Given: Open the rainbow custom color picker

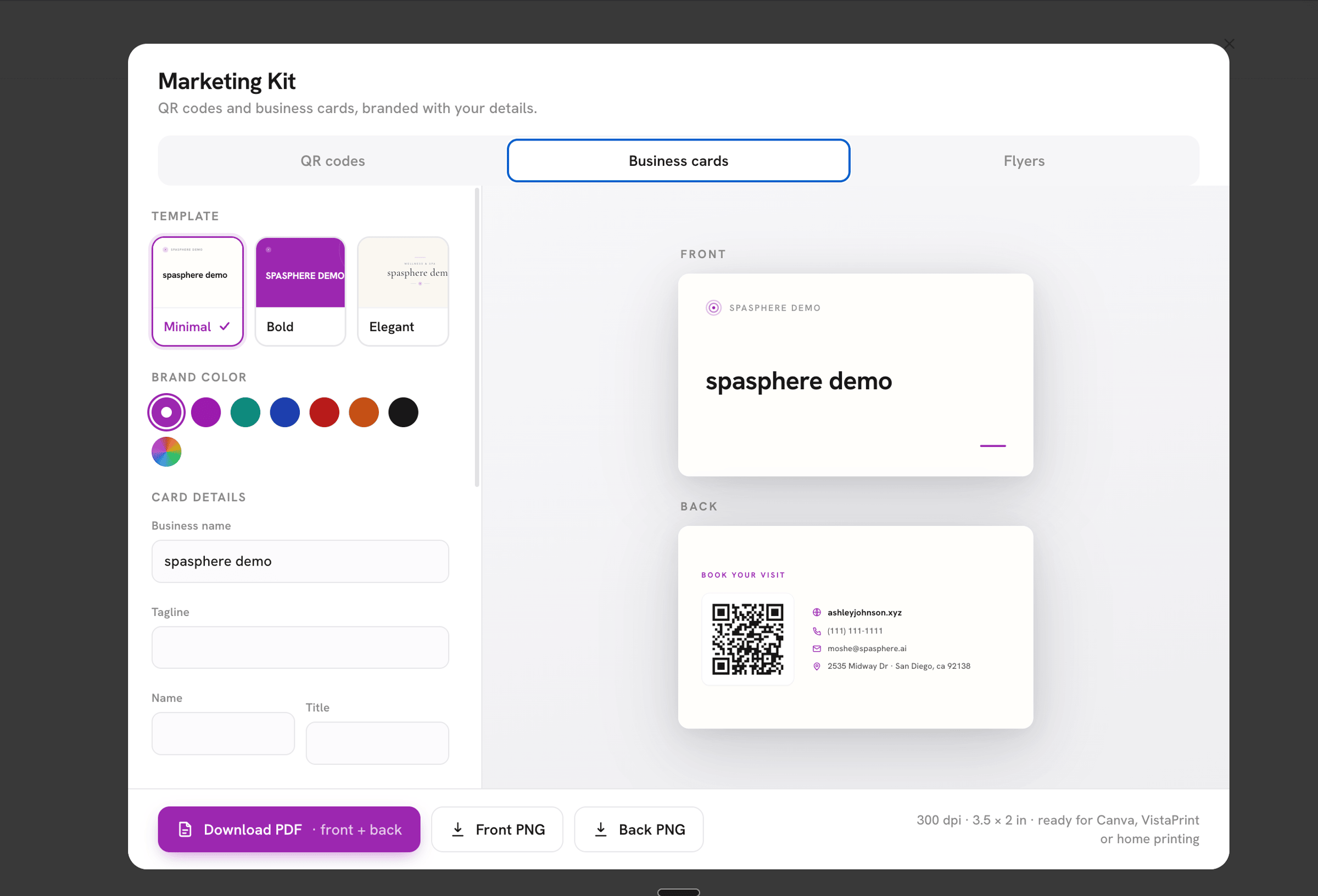Looking at the screenshot, I should [x=166, y=452].
